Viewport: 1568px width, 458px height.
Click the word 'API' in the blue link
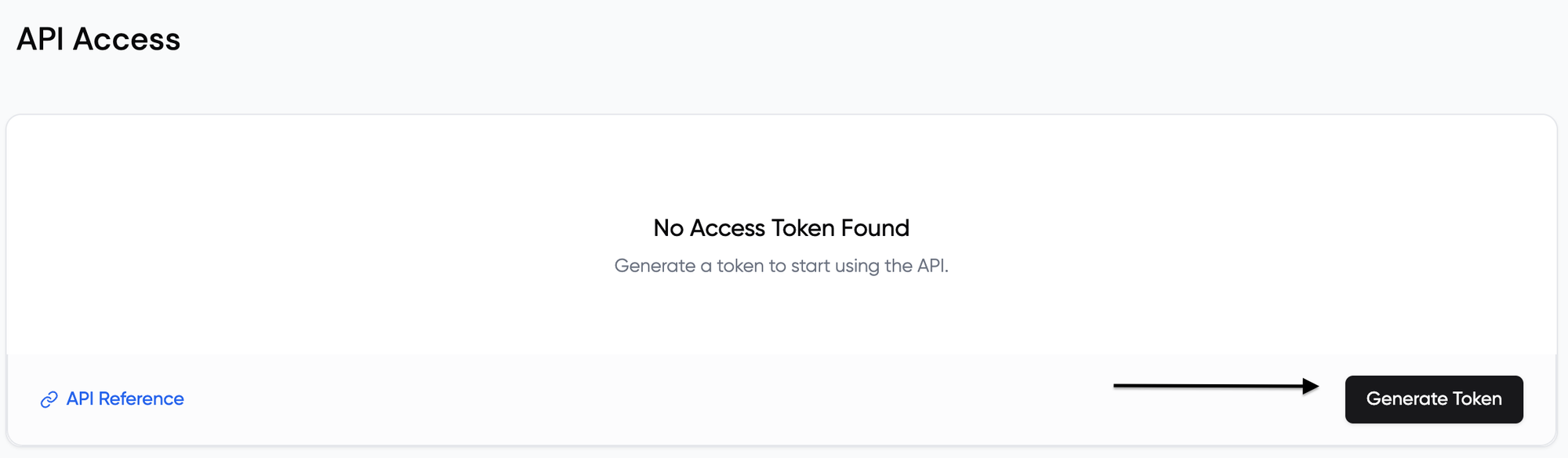80,399
